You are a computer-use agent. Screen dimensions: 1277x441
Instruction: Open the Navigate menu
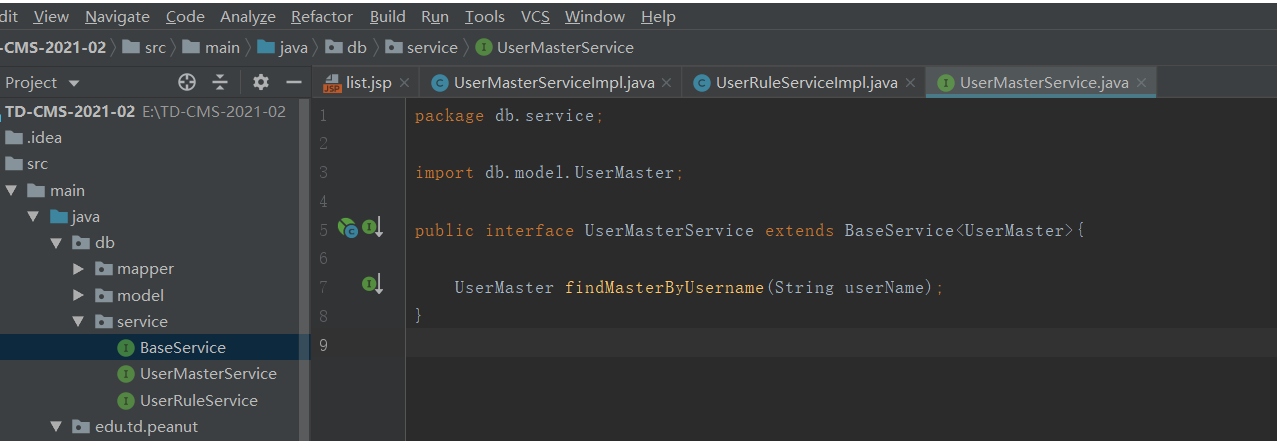(117, 17)
